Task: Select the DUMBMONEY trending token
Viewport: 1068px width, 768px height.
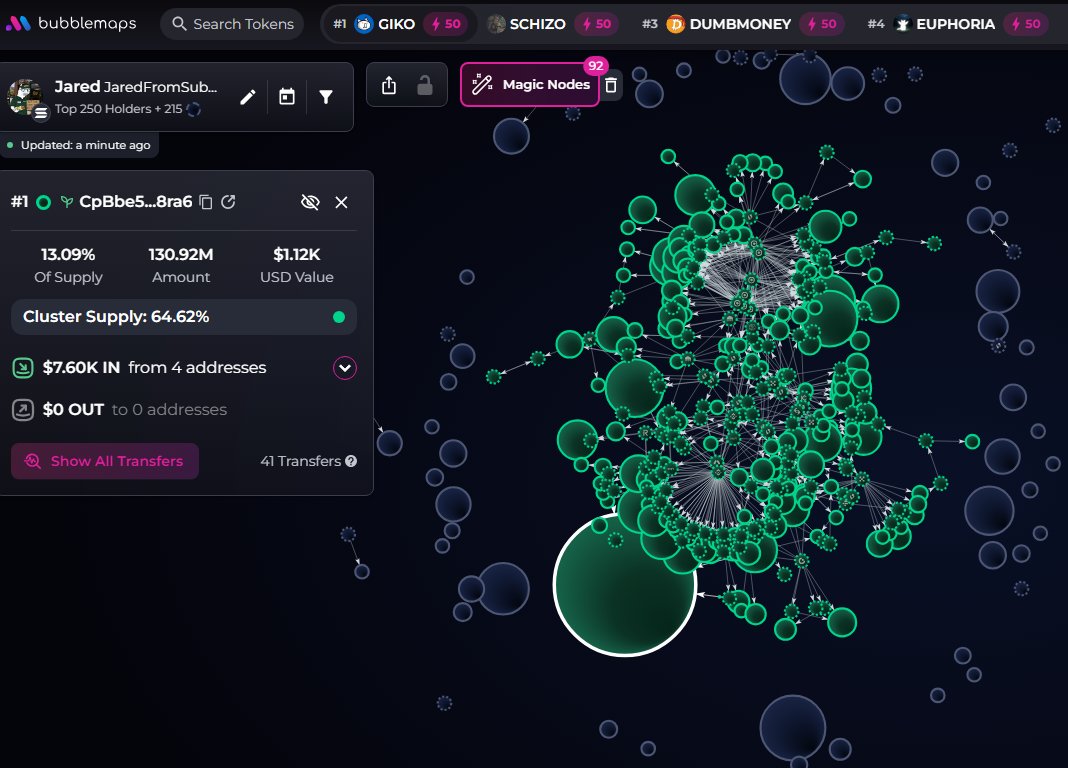Action: (x=739, y=24)
